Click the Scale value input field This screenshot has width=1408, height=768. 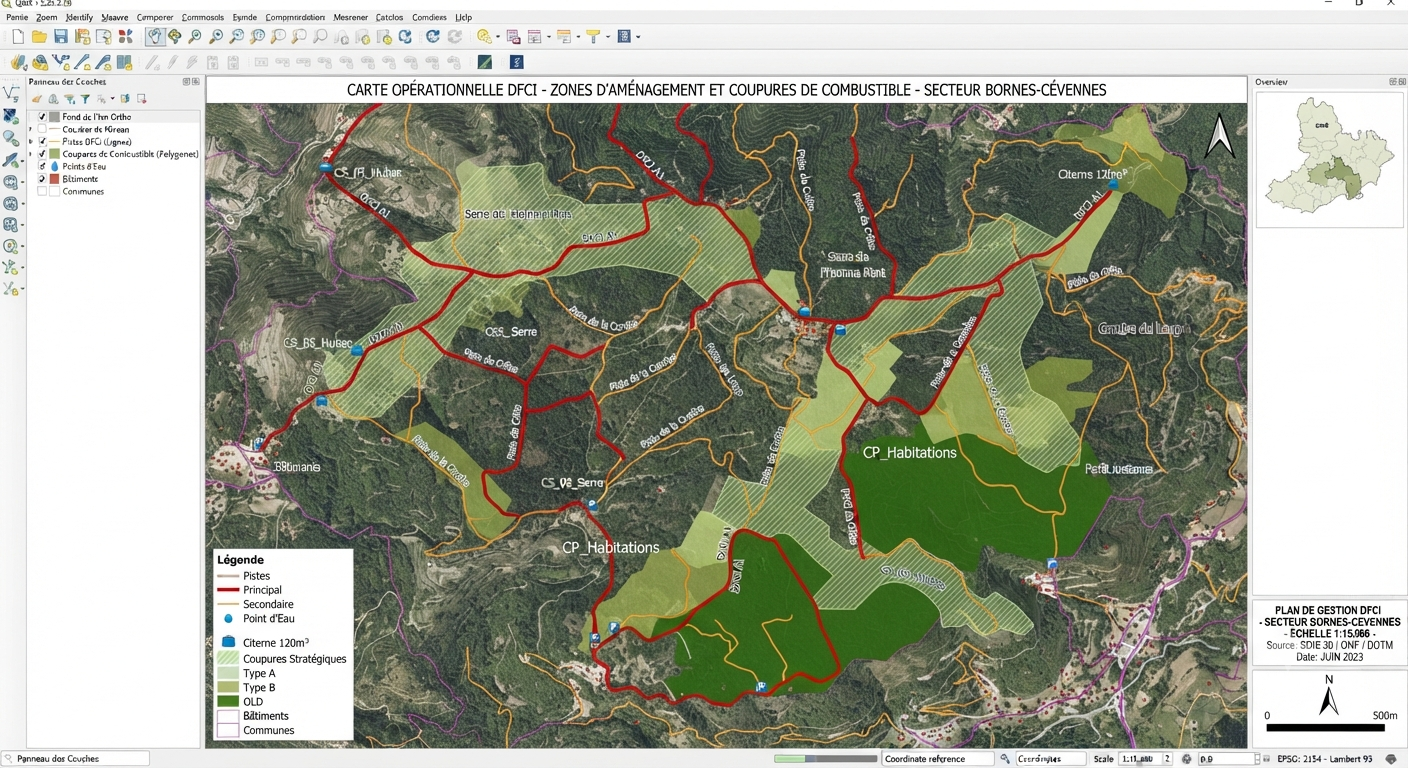(1138, 759)
